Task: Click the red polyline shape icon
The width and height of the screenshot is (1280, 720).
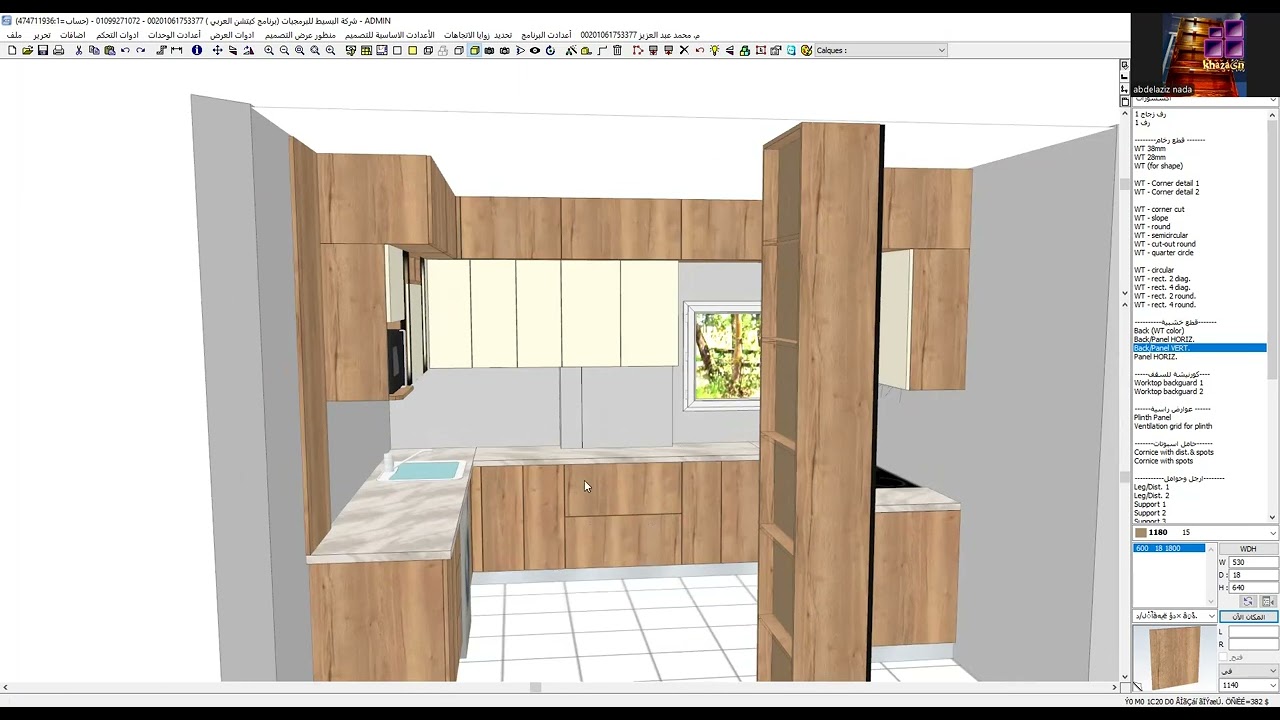Action: tap(638, 50)
